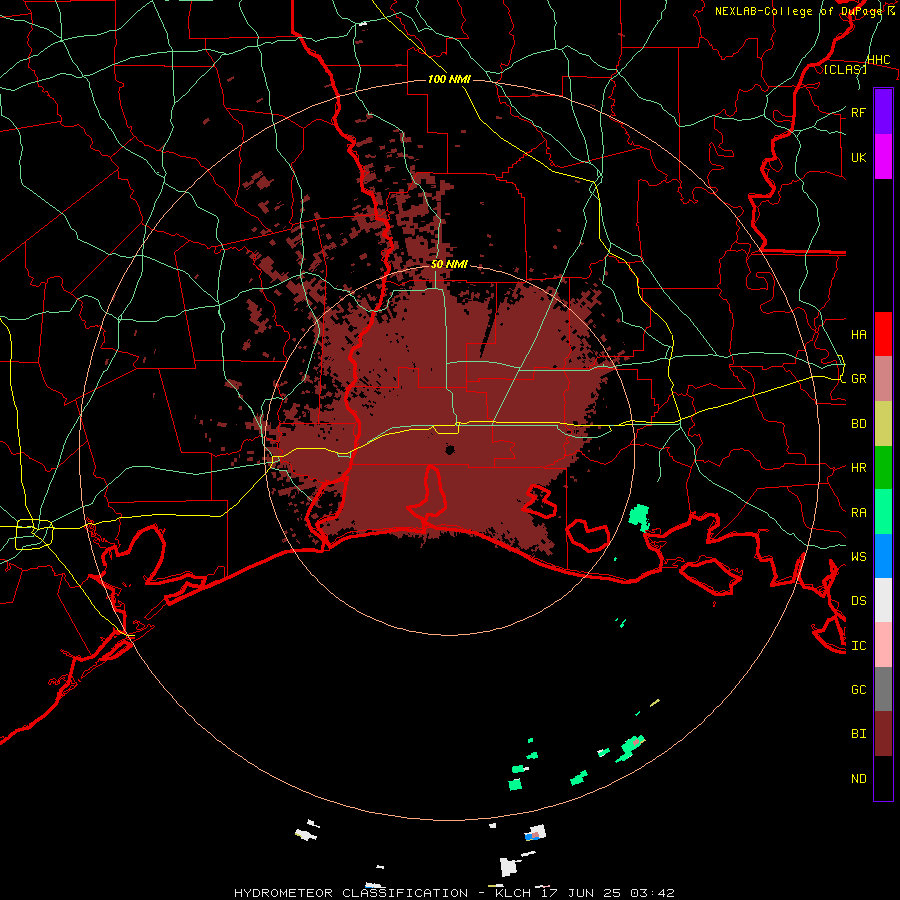The height and width of the screenshot is (900, 900).
Task: Click the RA legend label
Action: point(858,513)
